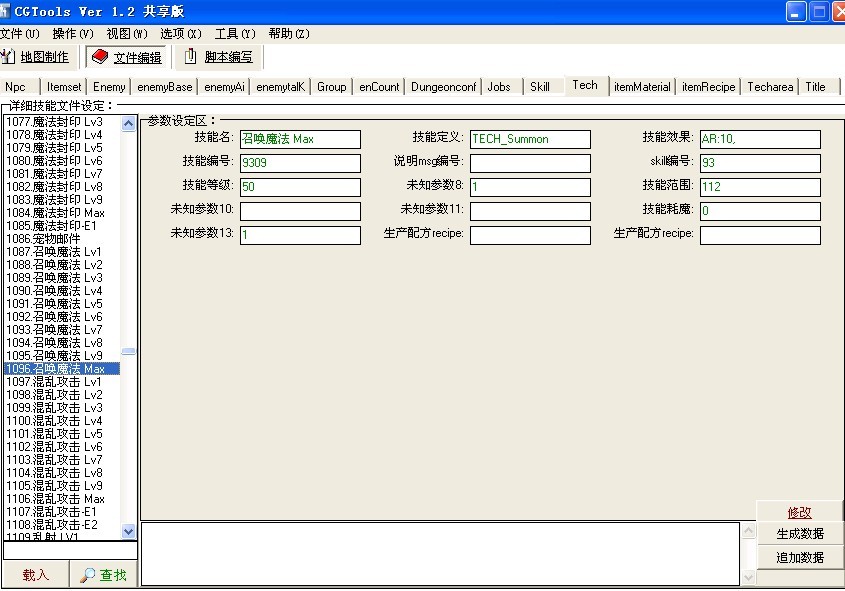This screenshot has width=845, height=591.
Task: Open the 视图(W) menu
Action: click(127, 34)
